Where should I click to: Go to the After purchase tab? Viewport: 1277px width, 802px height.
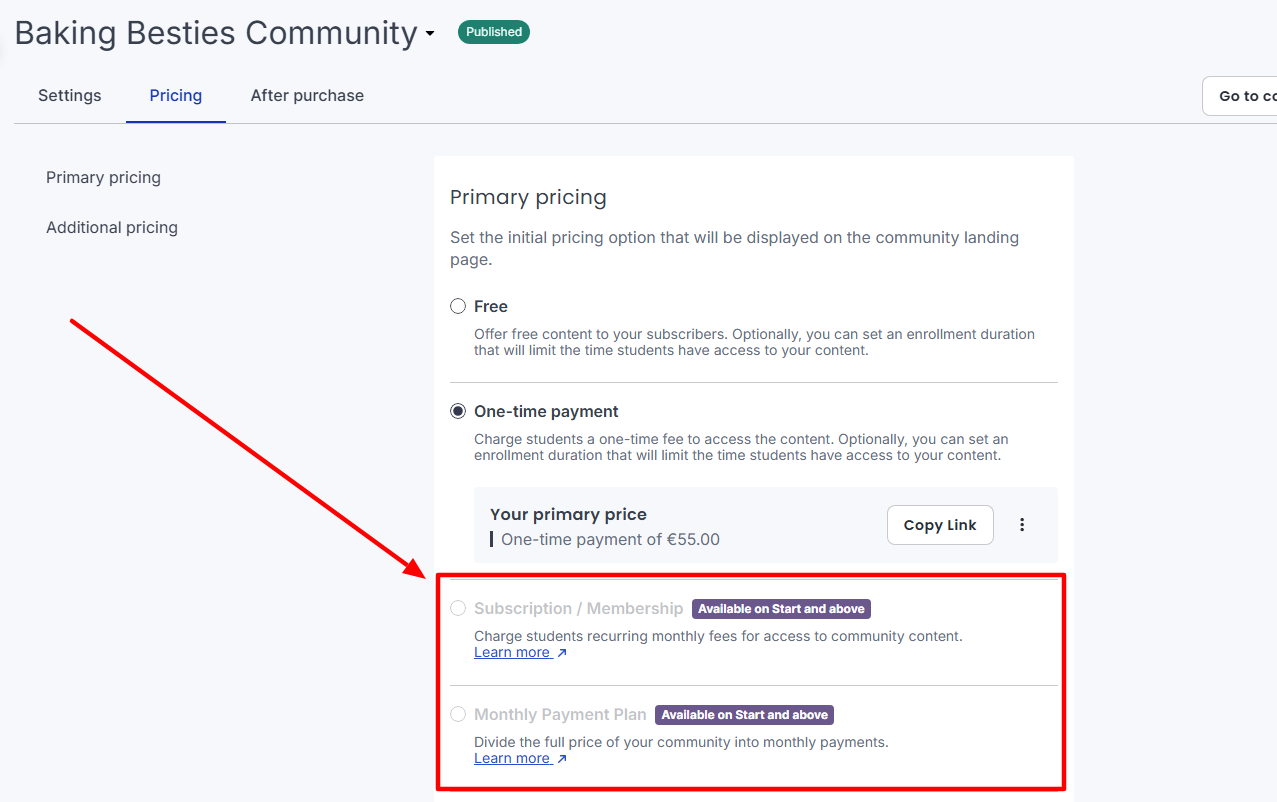click(307, 96)
